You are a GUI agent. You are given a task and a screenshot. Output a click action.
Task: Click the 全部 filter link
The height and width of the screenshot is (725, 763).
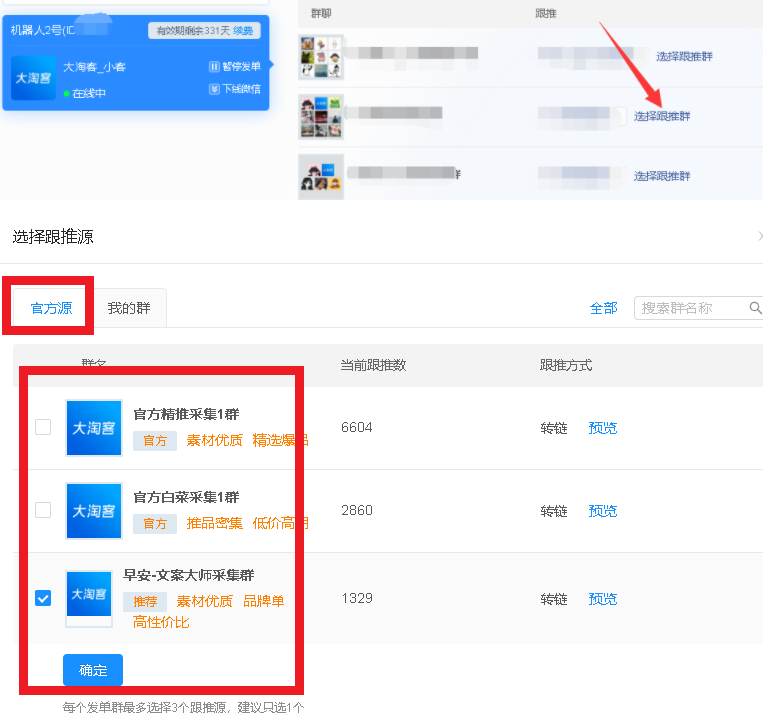[x=604, y=308]
